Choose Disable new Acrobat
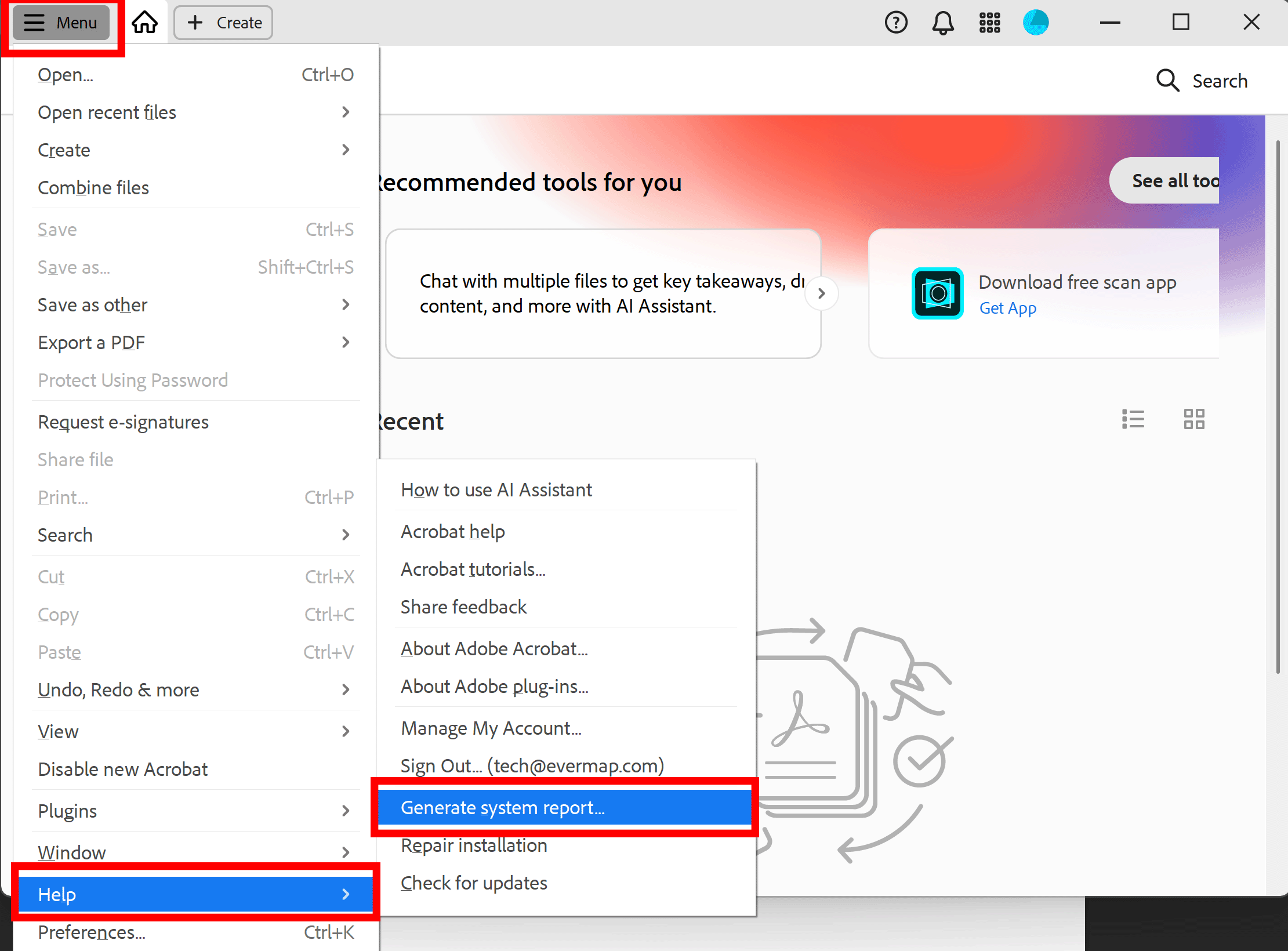Viewport: 1288px width, 951px height. click(196, 769)
